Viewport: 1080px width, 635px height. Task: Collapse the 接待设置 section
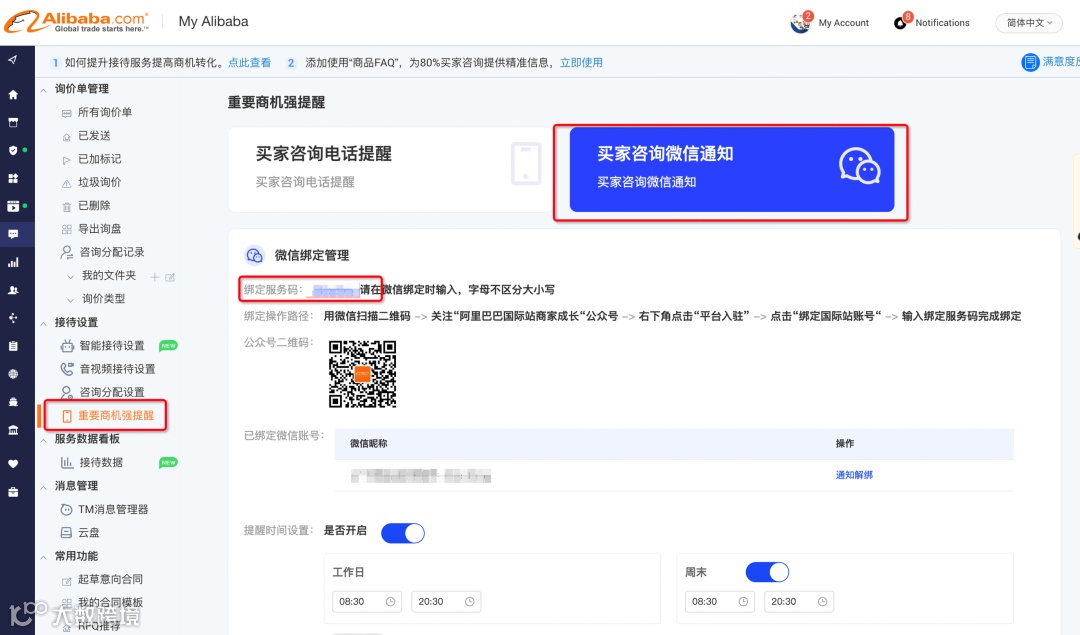43,323
